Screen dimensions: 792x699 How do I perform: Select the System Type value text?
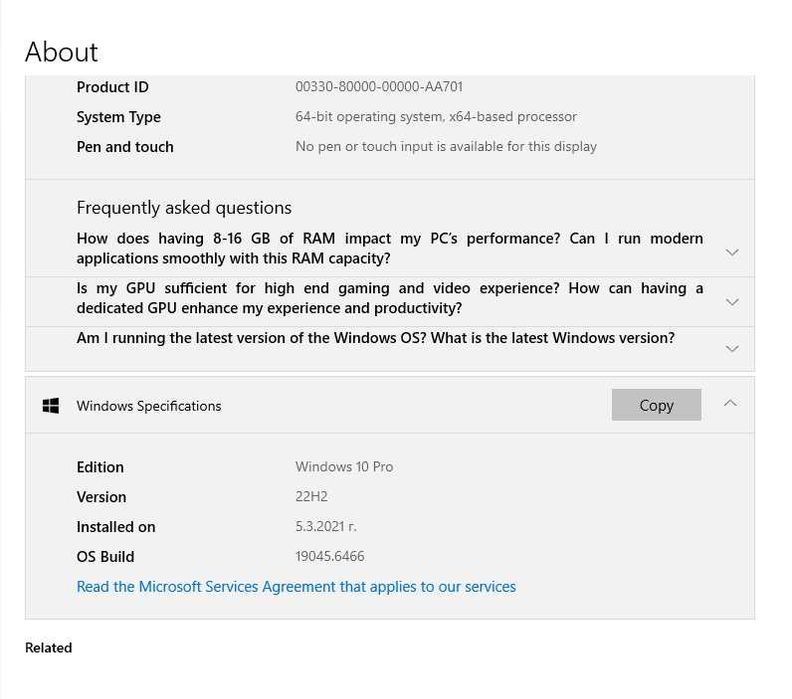point(436,117)
